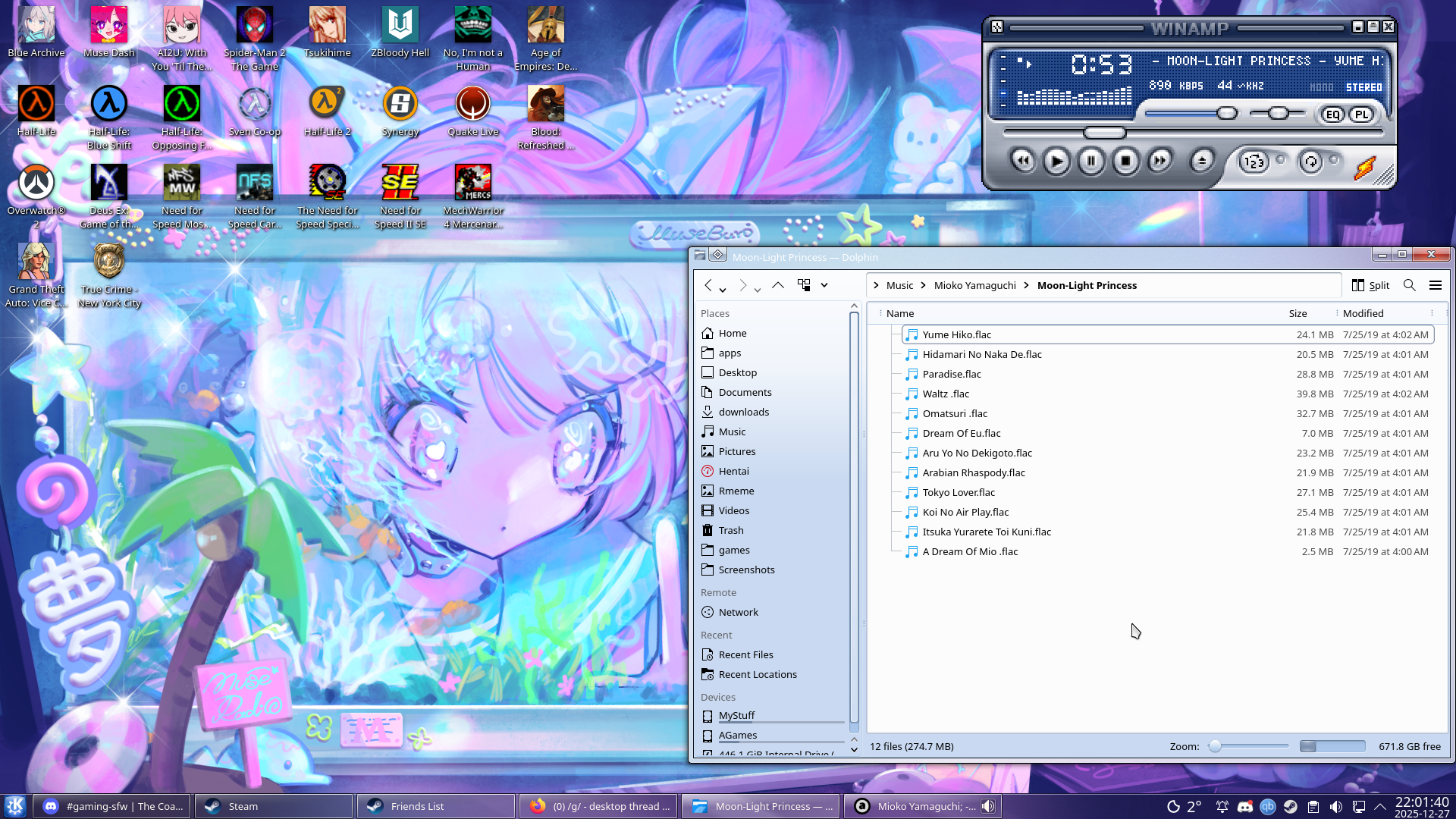Select Paradise.flac in the file list
The image size is (1456, 819).
click(x=951, y=374)
